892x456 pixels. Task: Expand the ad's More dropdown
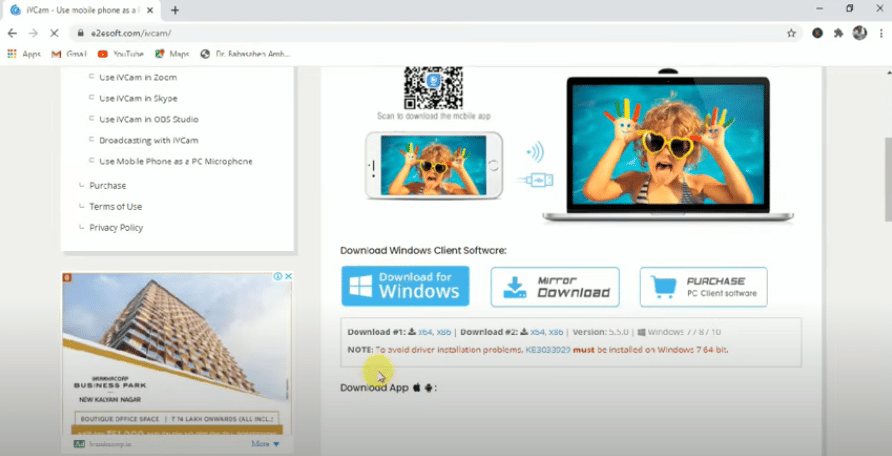266,444
